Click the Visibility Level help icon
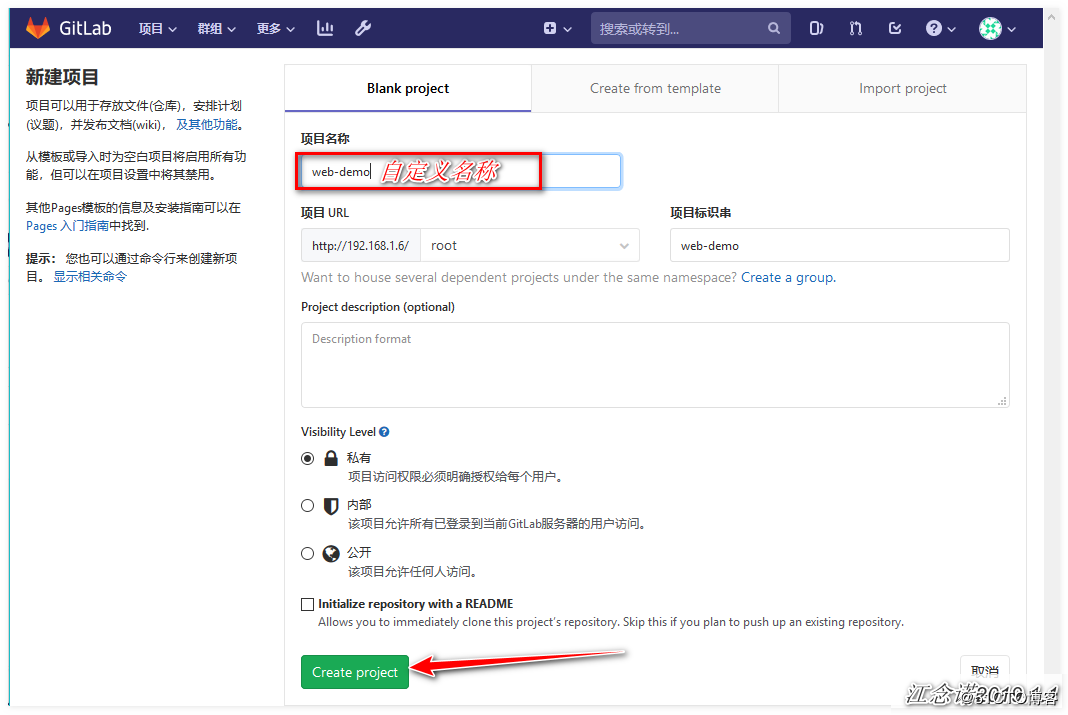1068x715 pixels. (384, 432)
